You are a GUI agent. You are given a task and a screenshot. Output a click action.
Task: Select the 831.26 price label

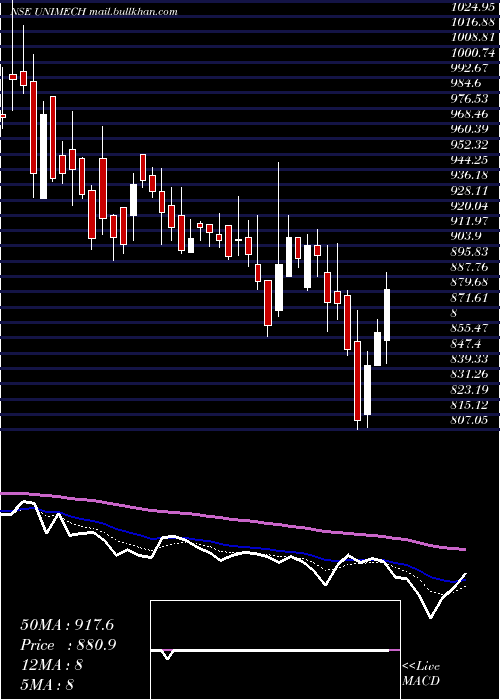[470, 374]
